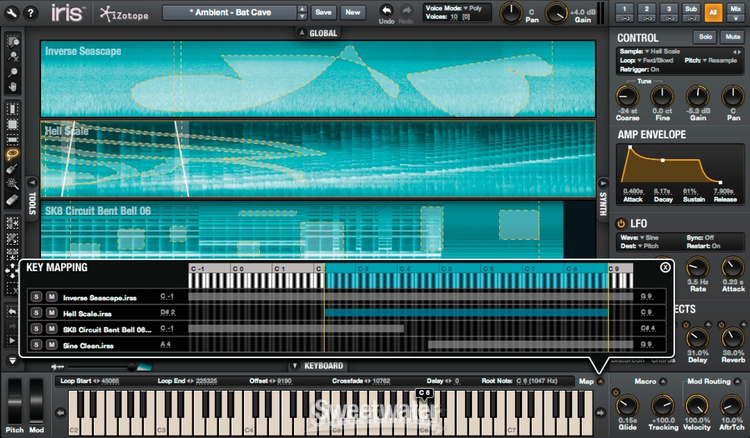
Task: Adjust the Coarse tune knob
Action: pos(627,97)
